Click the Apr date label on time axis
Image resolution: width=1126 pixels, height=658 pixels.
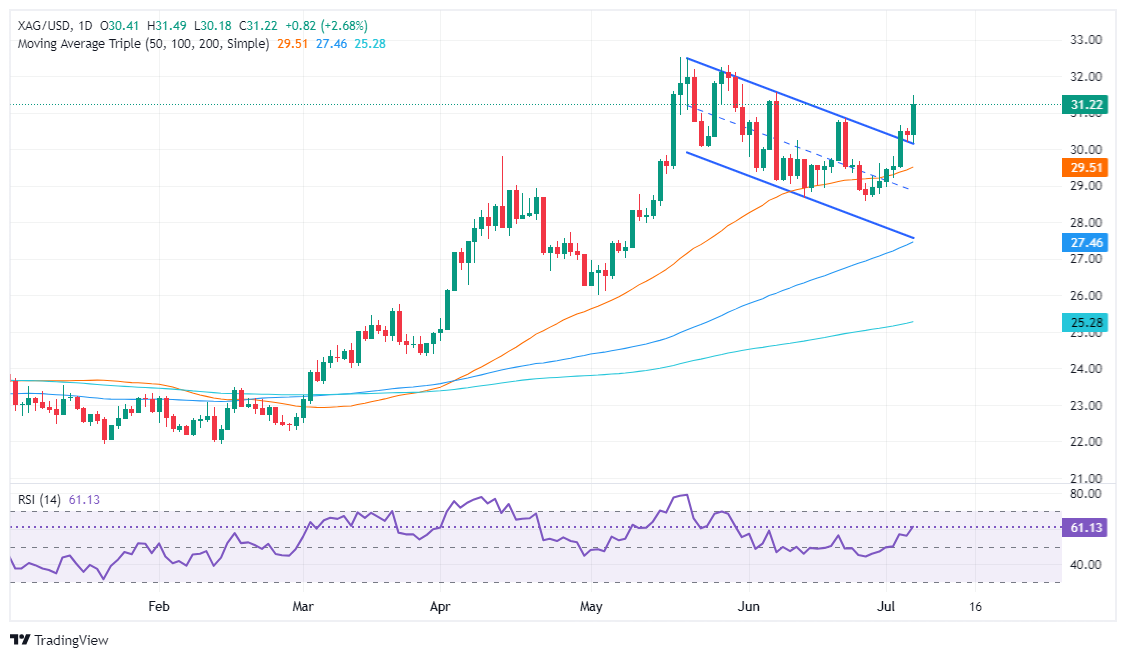[x=439, y=606]
